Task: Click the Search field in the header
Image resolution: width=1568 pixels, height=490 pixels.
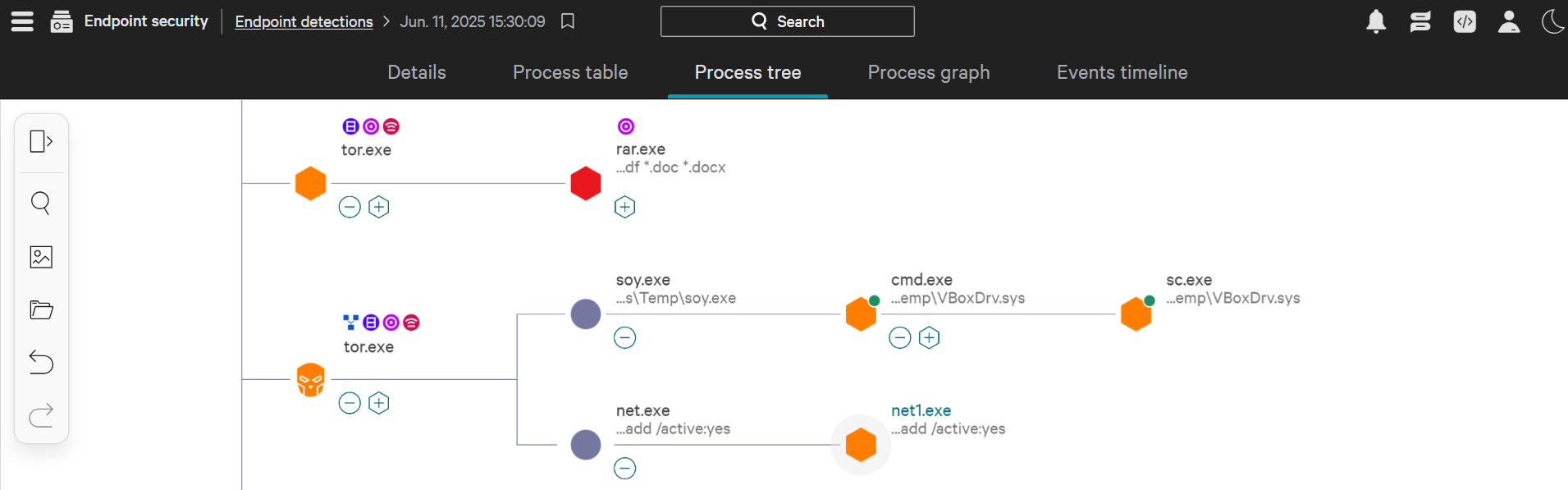Action: point(787,21)
